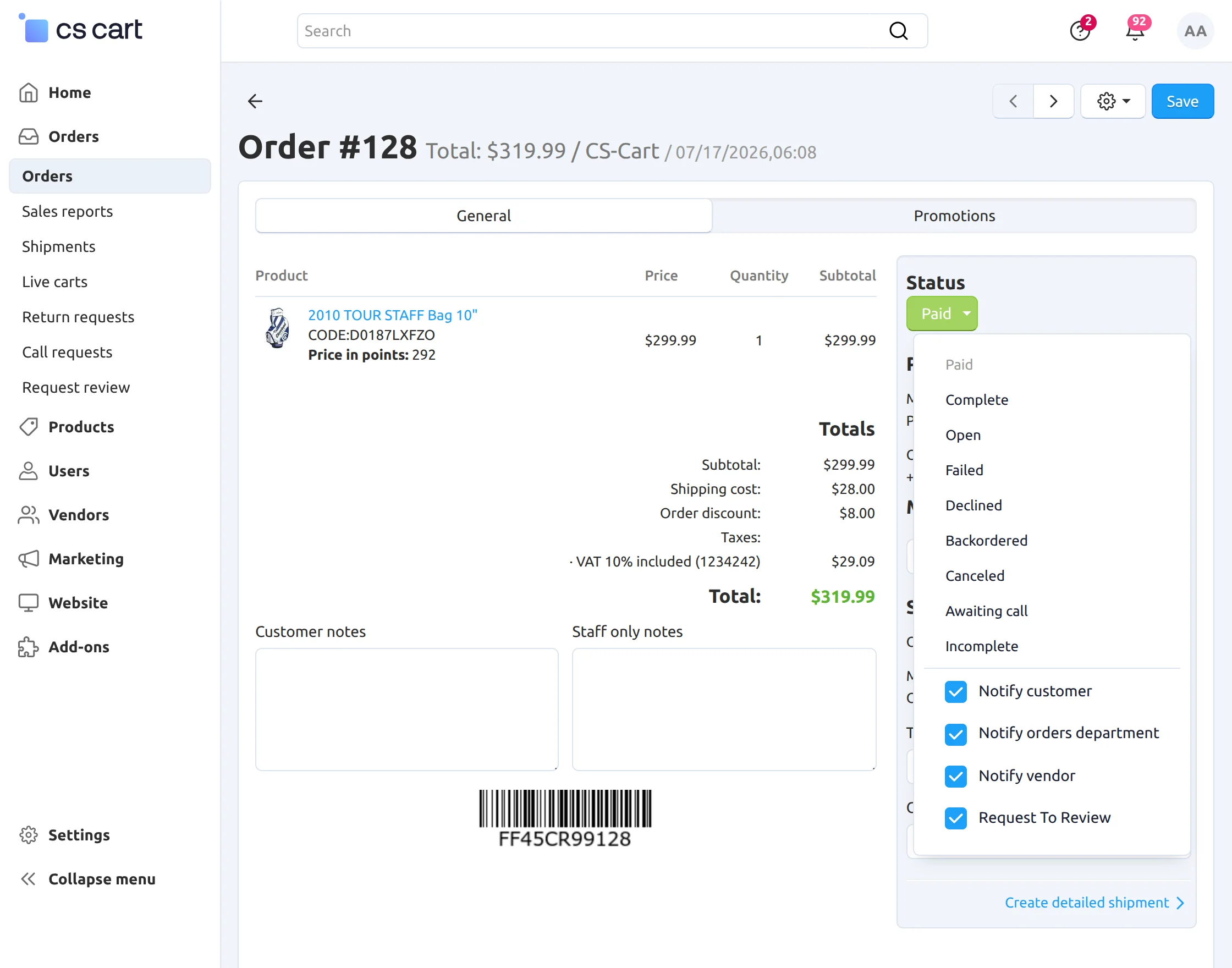Click the Add-ons puzzle icon
1232x968 pixels.
pos(29,647)
